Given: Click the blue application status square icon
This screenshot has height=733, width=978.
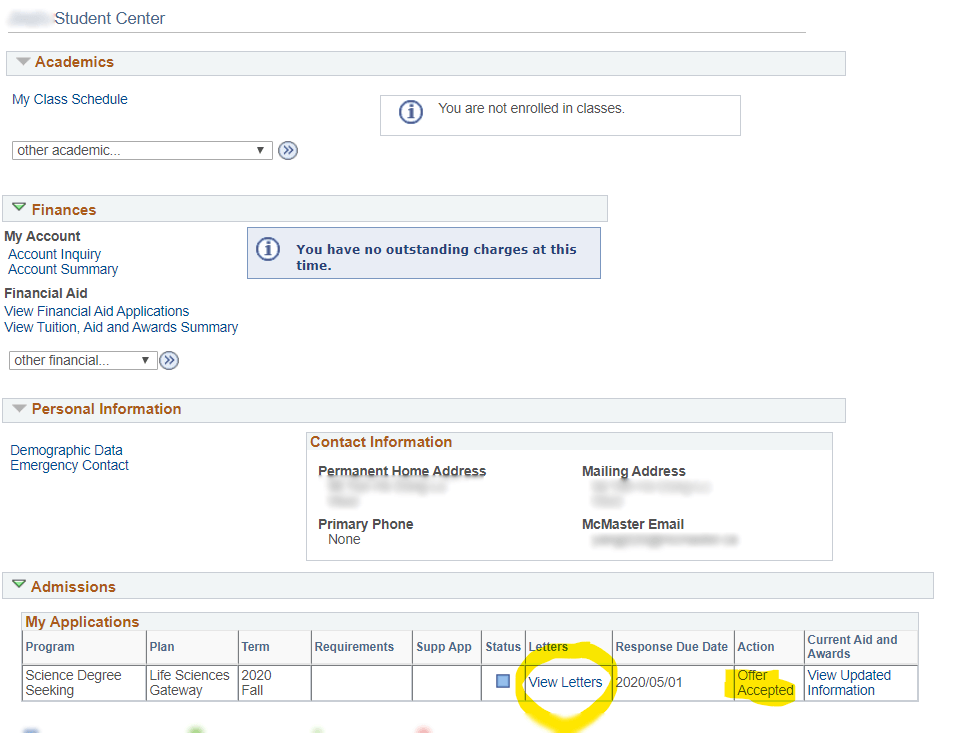Looking at the screenshot, I should point(503,681).
